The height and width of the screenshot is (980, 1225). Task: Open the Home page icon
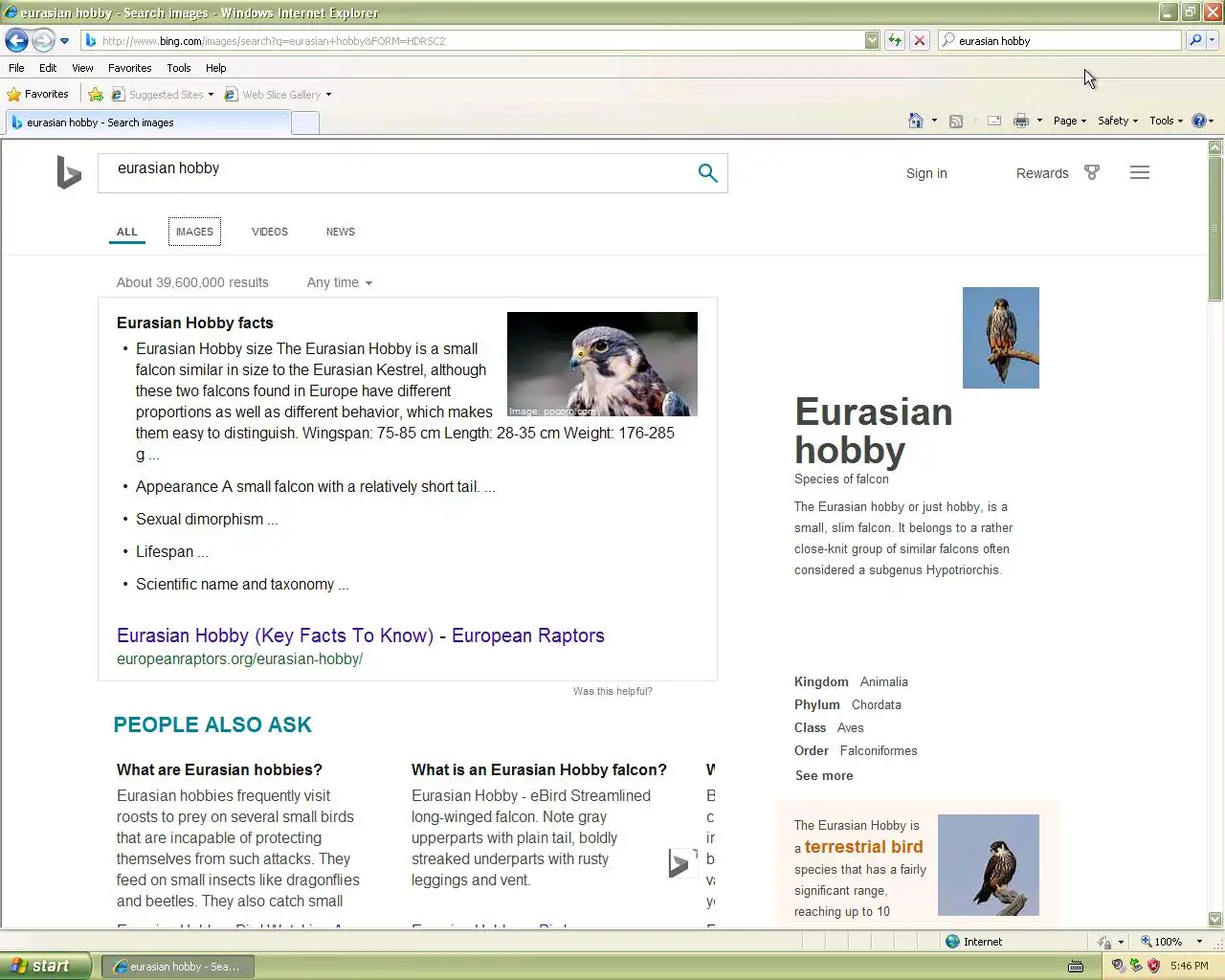pos(916,121)
